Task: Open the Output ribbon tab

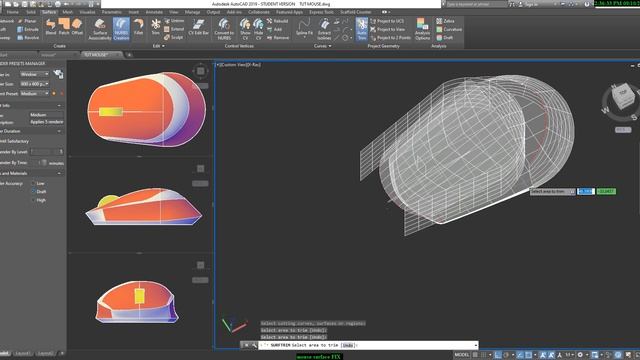Action: pyautogui.click(x=213, y=12)
